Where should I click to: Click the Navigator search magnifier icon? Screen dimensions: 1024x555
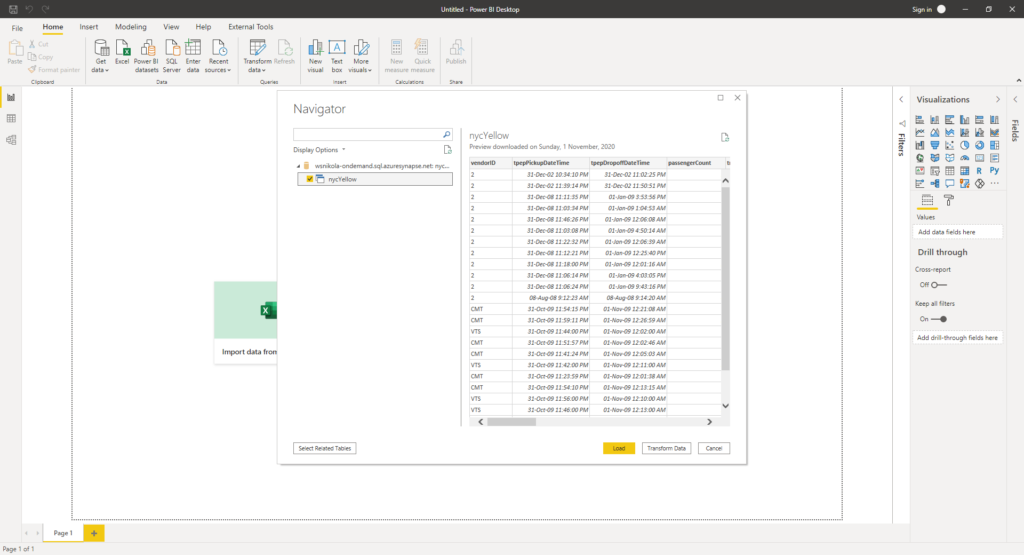pos(447,135)
